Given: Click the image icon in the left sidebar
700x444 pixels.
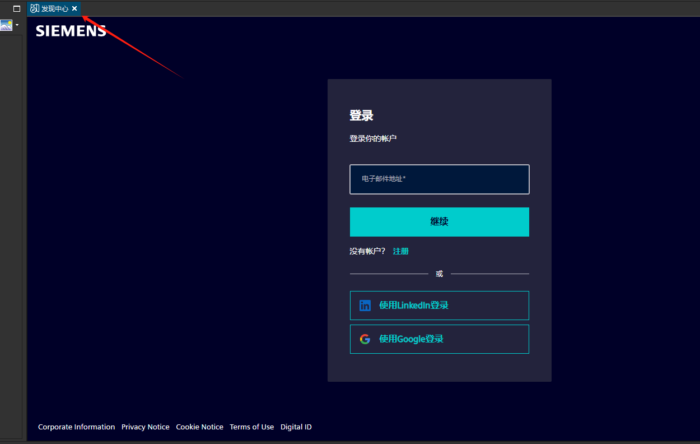Looking at the screenshot, I should [x=6, y=25].
